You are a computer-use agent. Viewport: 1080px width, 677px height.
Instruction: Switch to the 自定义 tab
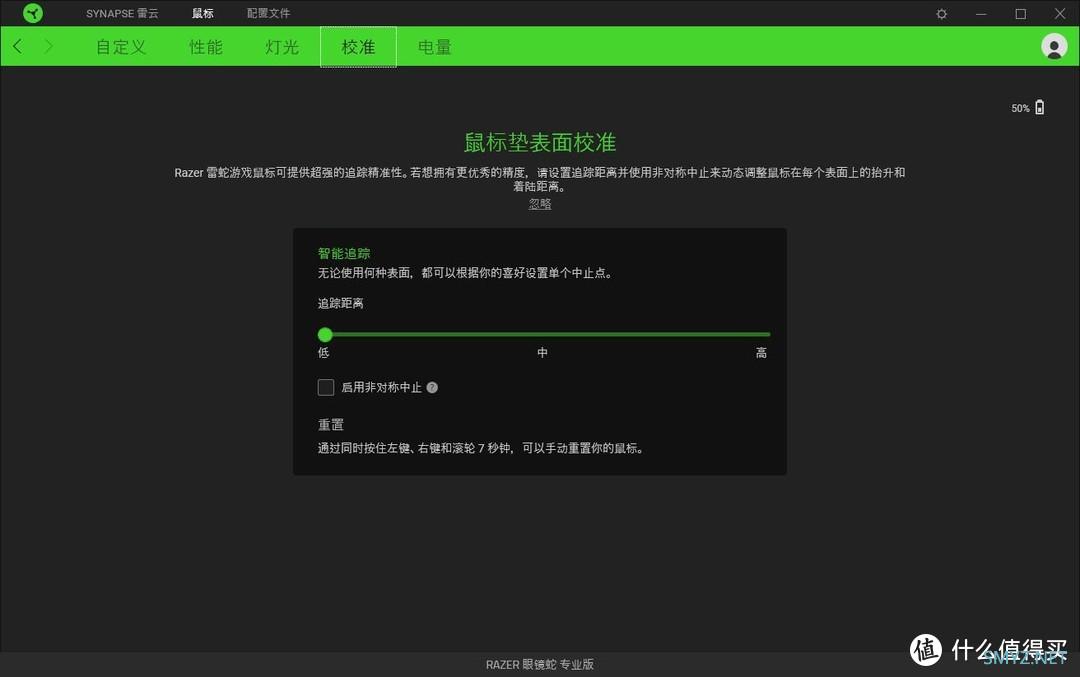pyautogui.click(x=121, y=47)
